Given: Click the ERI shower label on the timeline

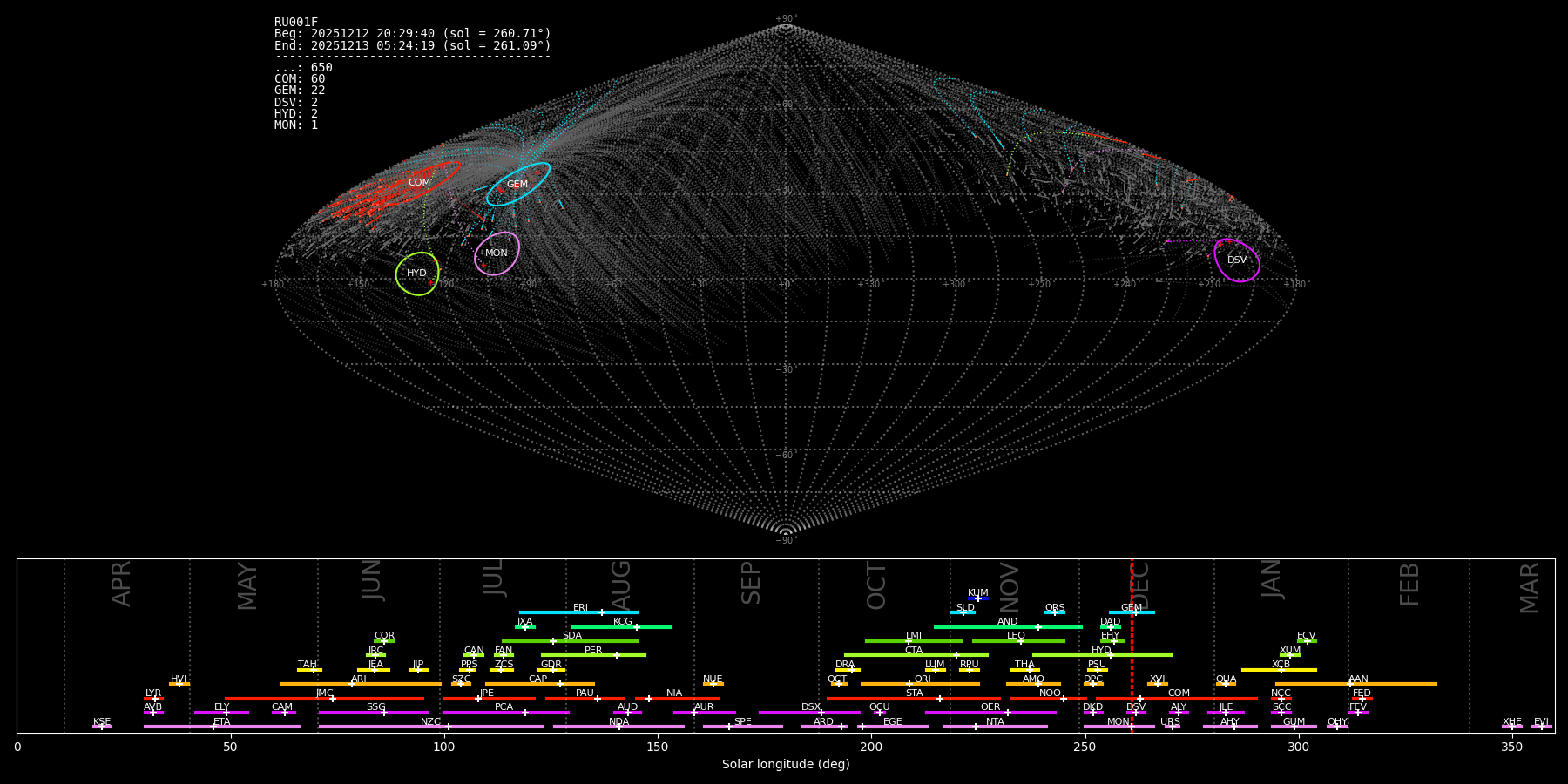Looking at the screenshot, I should (581, 608).
